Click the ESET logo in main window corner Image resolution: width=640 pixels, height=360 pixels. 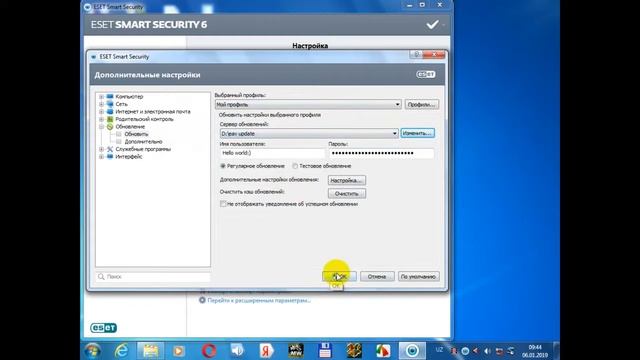pos(103,328)
